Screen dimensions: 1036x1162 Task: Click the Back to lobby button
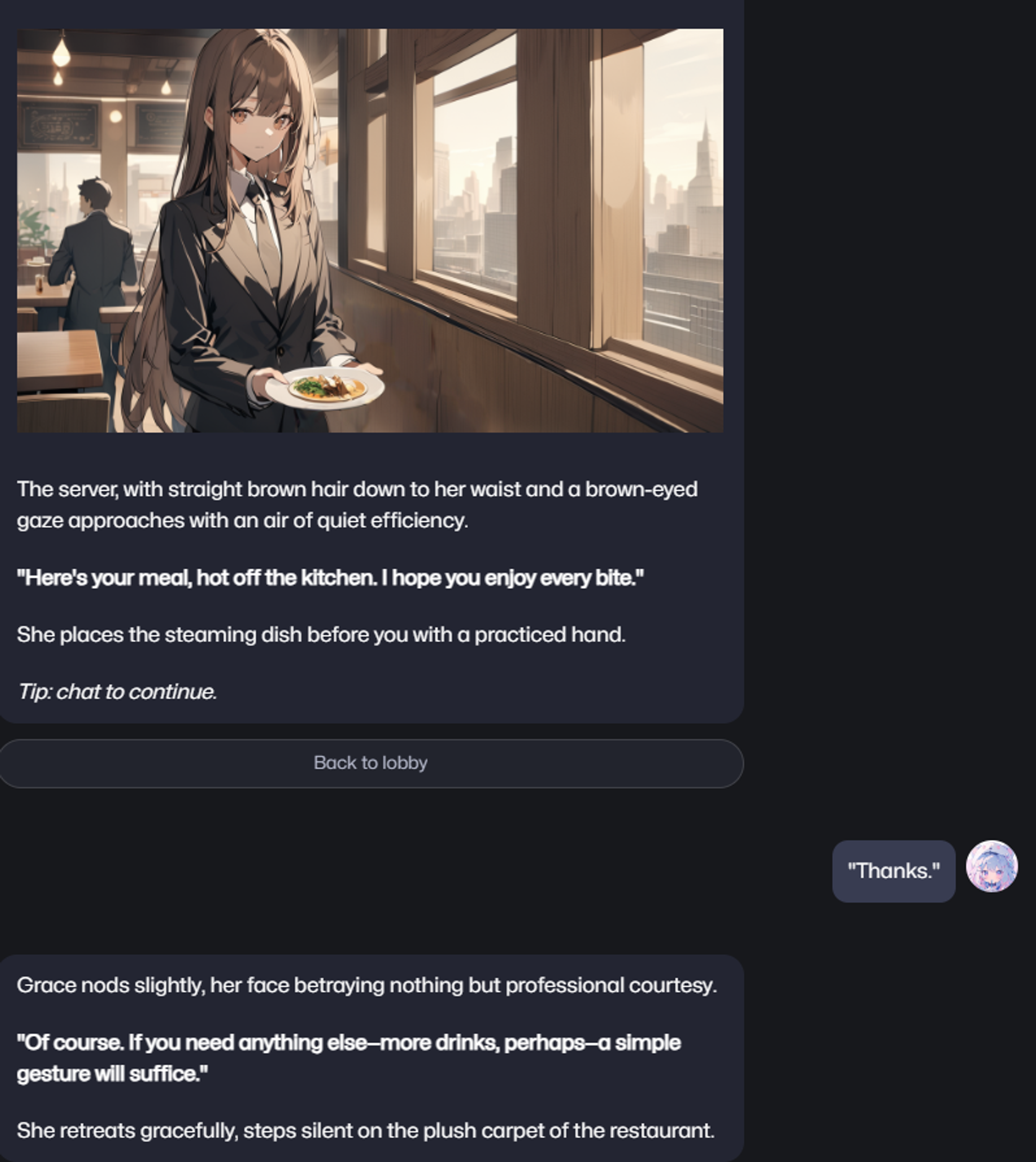pyautogui.click(x=371, y=764)
